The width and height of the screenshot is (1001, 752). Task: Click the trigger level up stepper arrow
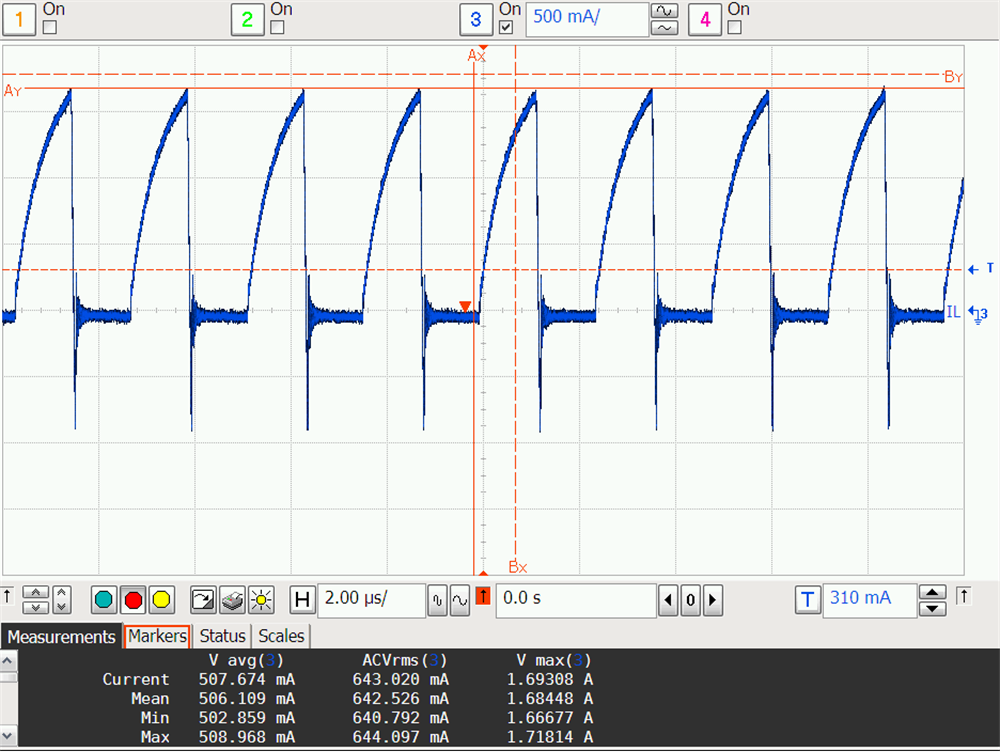(x=931, y=593)
